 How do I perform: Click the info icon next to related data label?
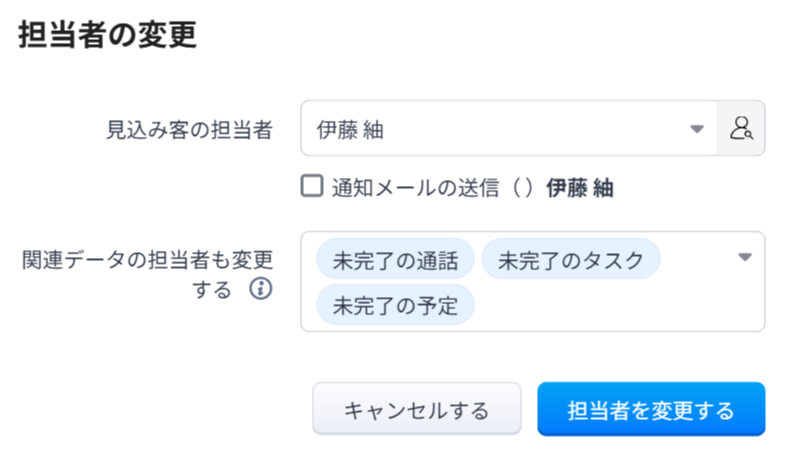click(260, 290)
